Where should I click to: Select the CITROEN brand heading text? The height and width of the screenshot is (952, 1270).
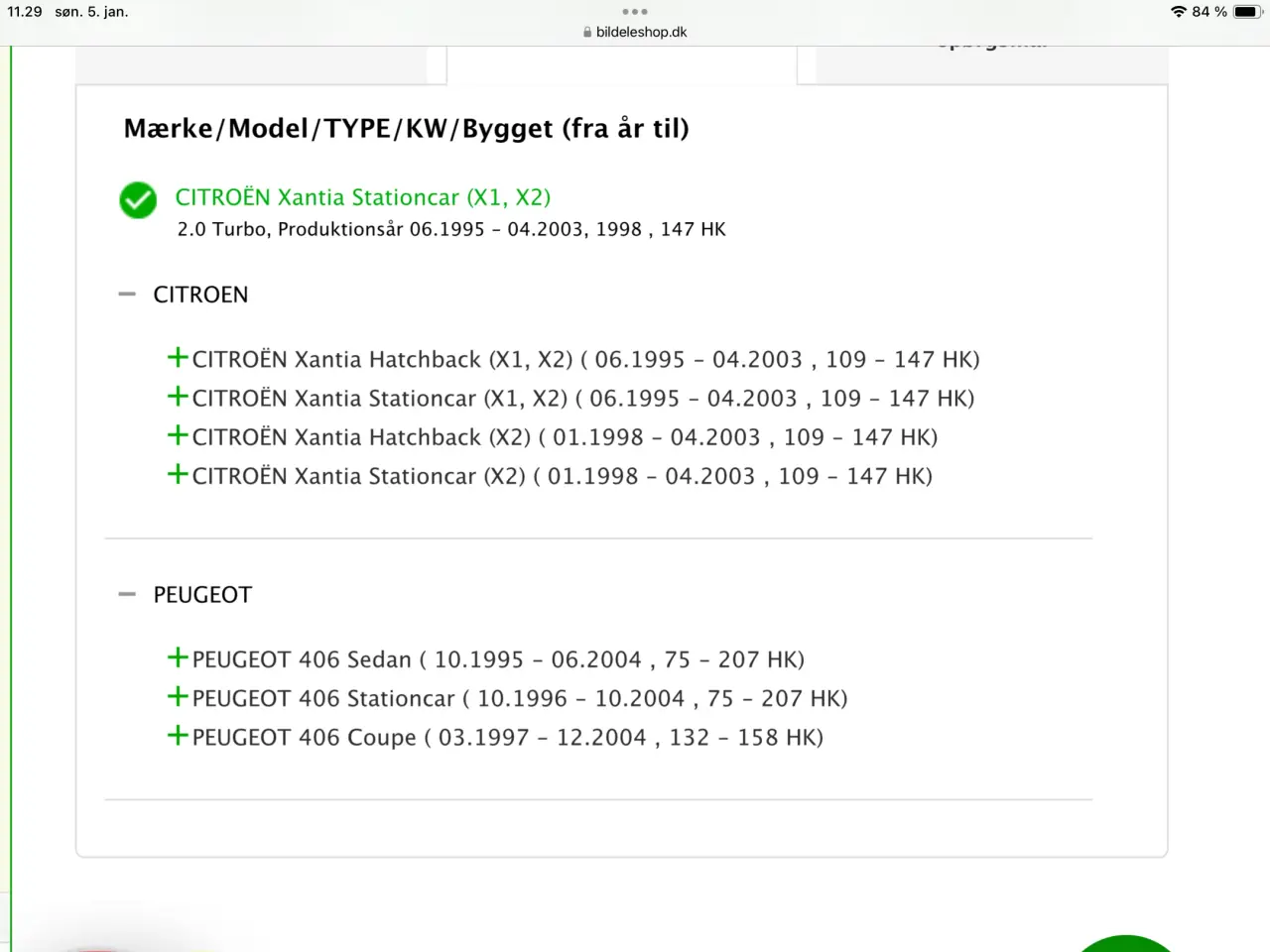pos(200,295)
